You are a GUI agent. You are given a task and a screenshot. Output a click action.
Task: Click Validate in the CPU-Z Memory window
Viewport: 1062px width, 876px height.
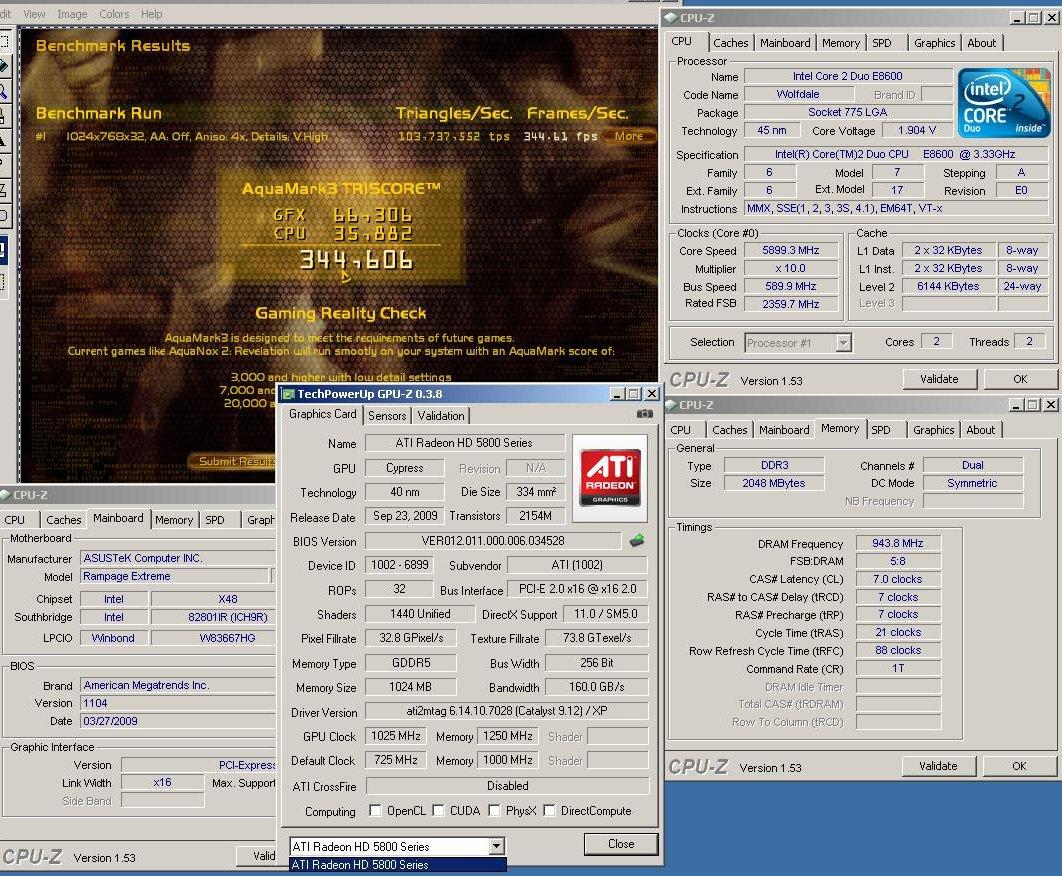(x=938, y=766)
